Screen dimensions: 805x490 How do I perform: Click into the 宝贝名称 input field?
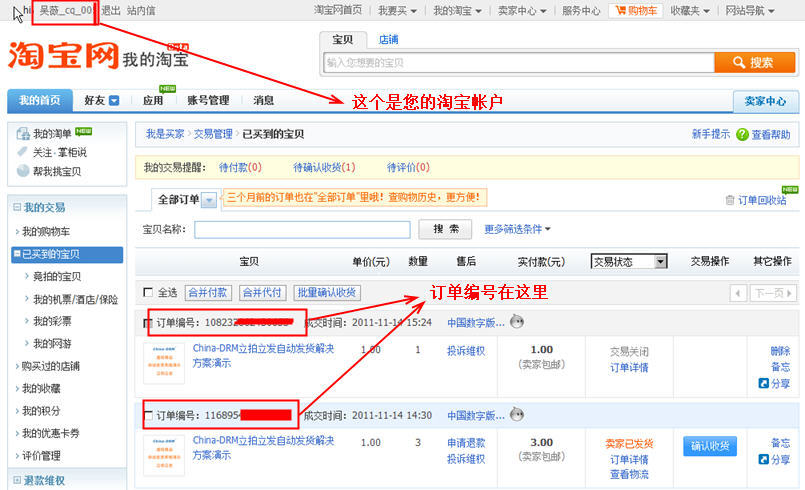coord(302,230)
